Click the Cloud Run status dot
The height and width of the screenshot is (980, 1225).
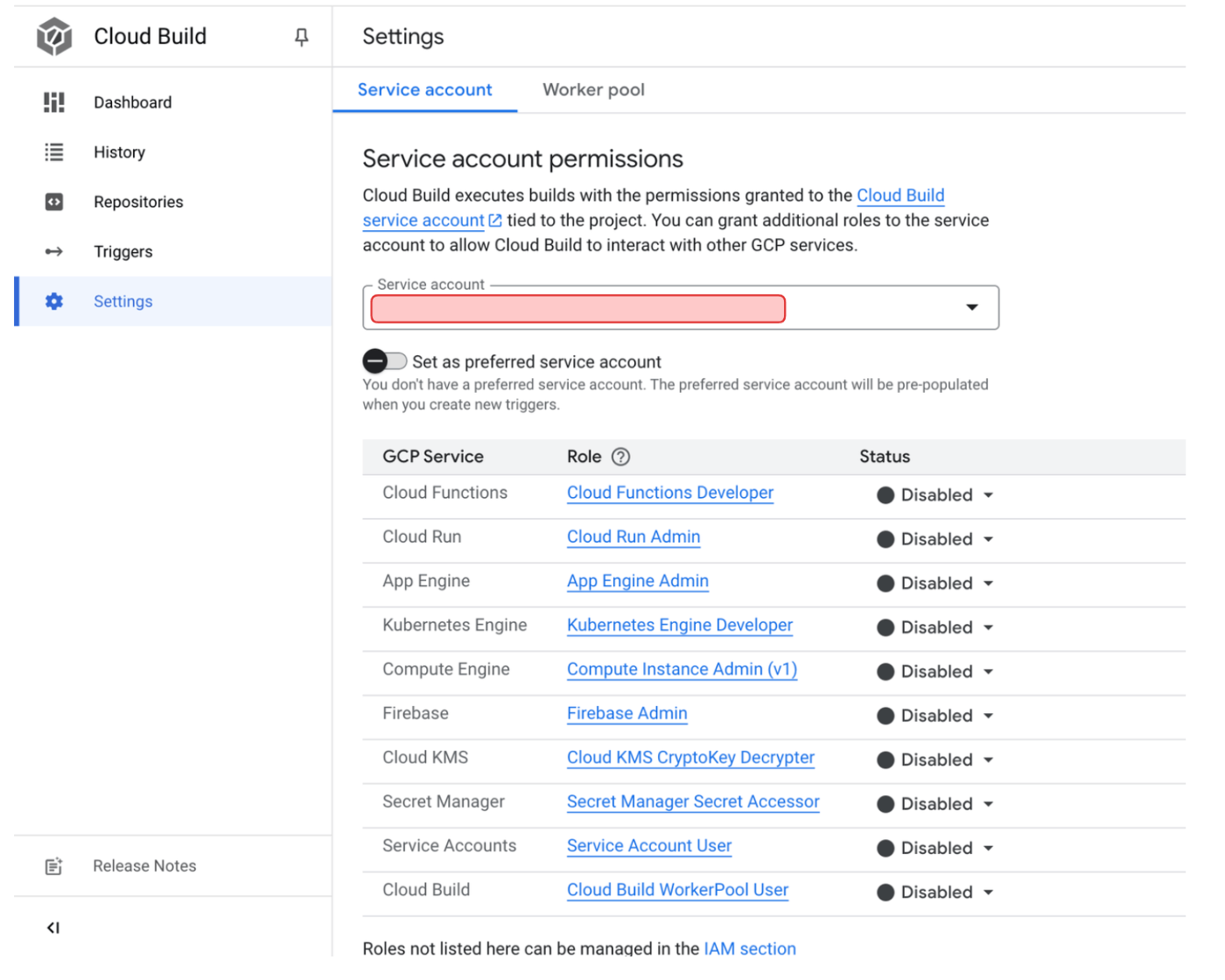pos(885,539)
